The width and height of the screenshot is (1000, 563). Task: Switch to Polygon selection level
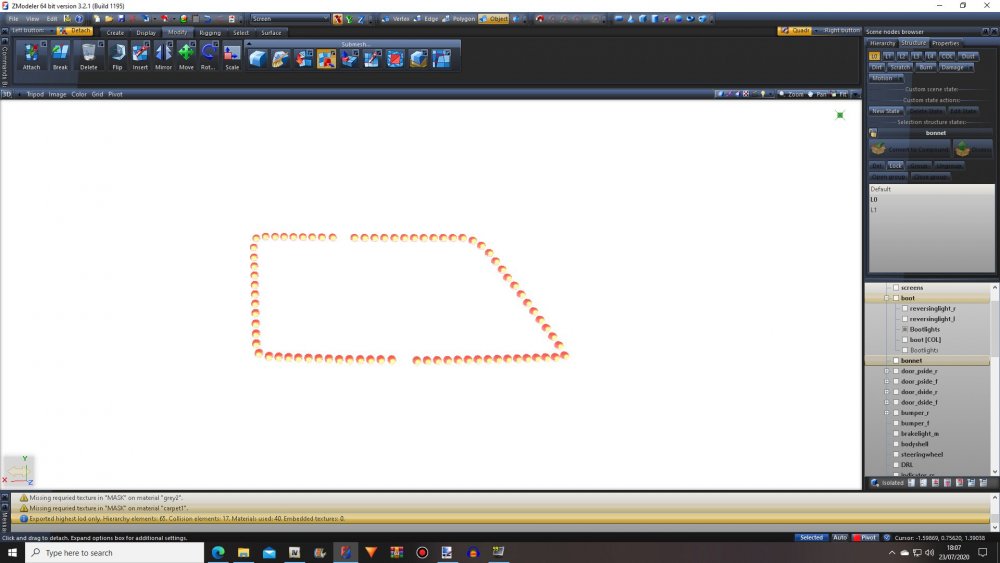coord(459,19)
